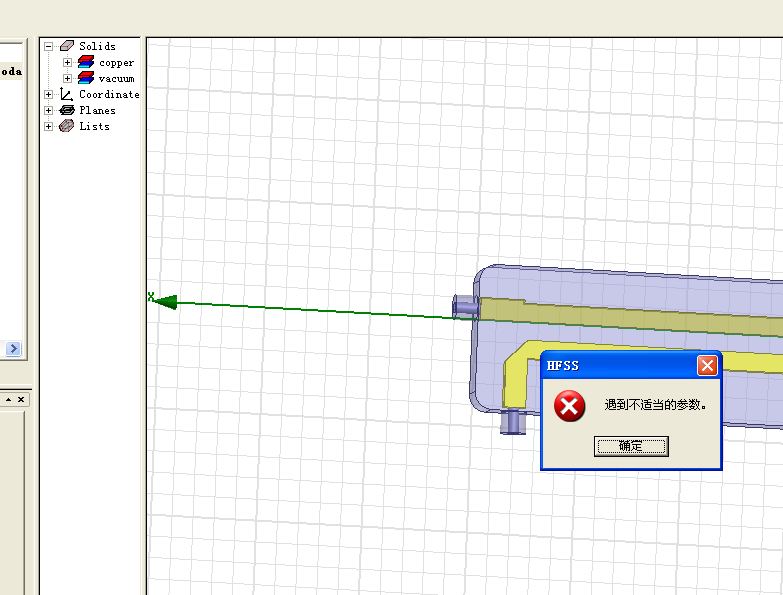Expand the vacuum material node
The height and width of the screenshot is (595, 783).
67,78
